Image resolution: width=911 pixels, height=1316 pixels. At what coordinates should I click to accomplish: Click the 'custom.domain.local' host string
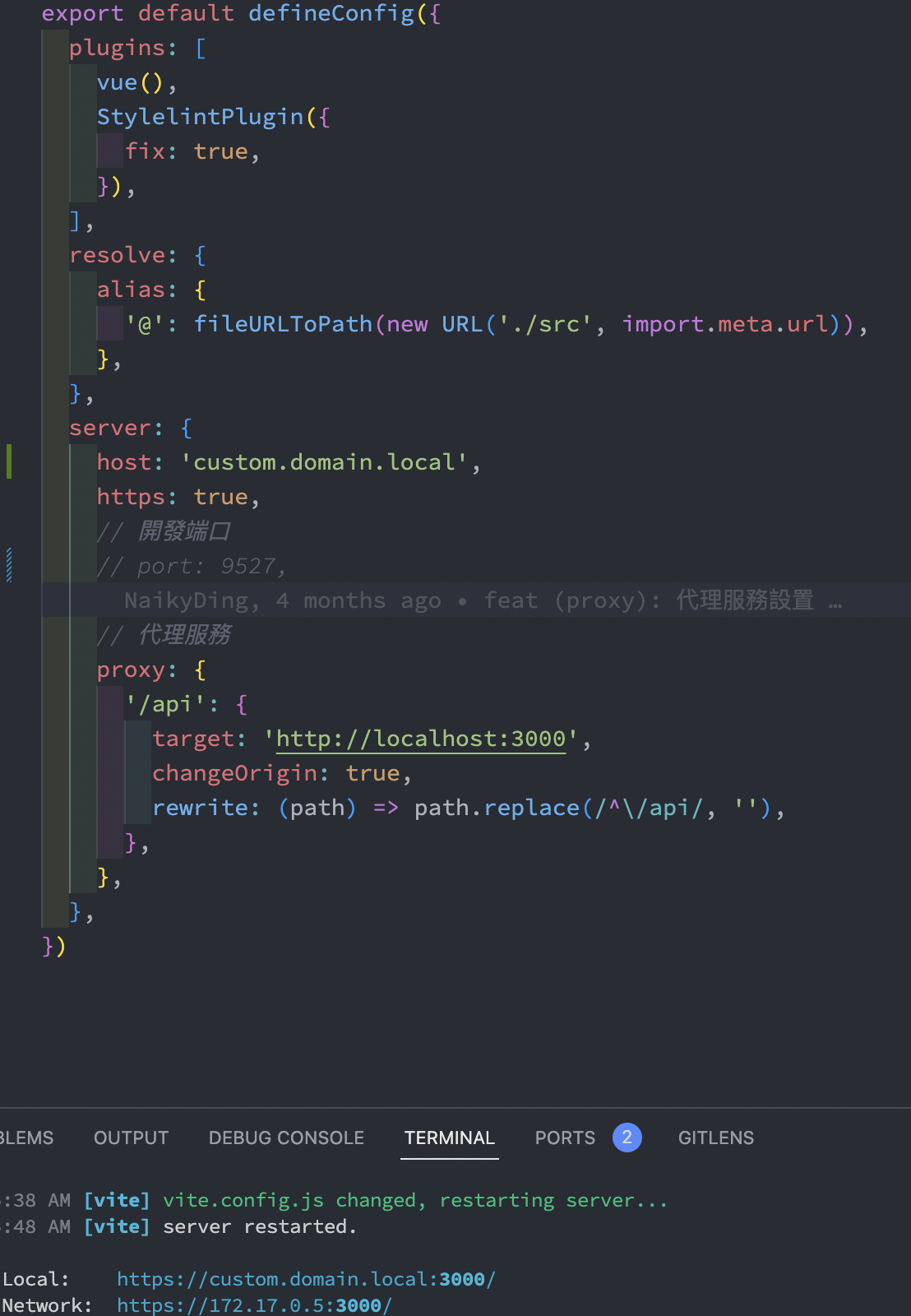pyautogui.click(x=324, y=462)
